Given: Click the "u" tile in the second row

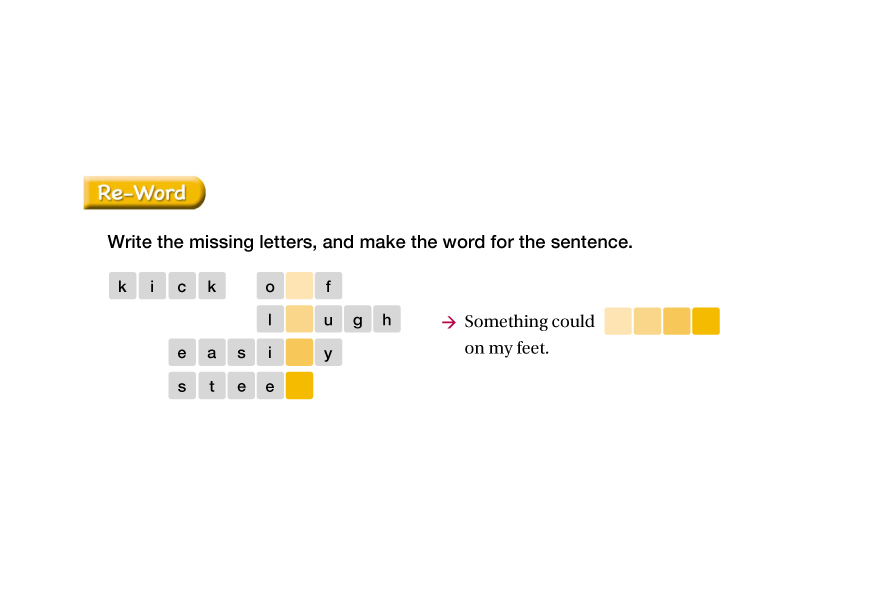Looking at the screenshot, I should (328, 319).
